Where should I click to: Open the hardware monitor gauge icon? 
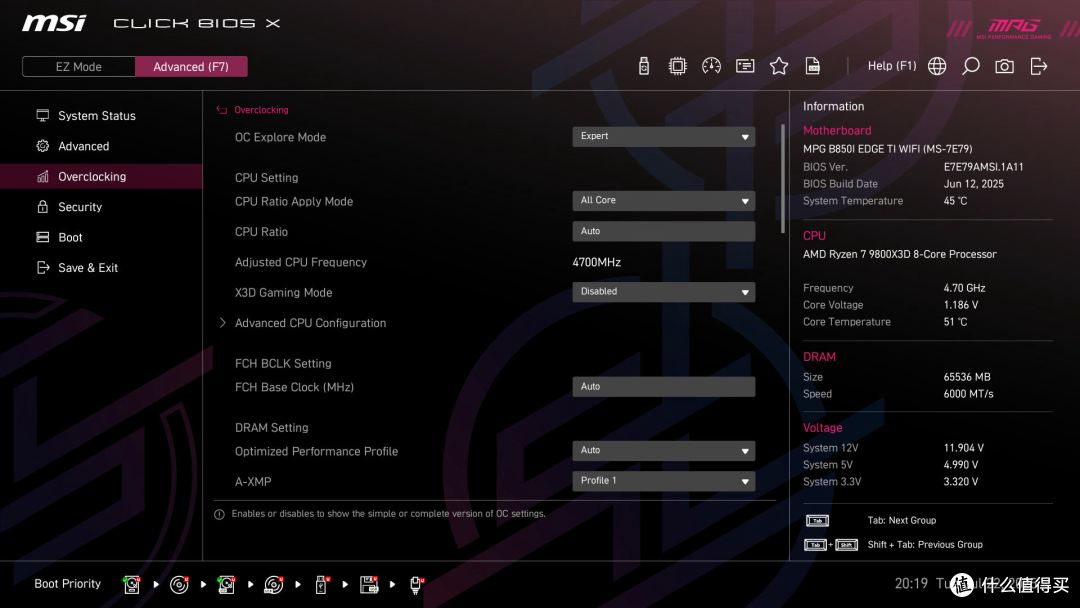(x=712, y=66)
